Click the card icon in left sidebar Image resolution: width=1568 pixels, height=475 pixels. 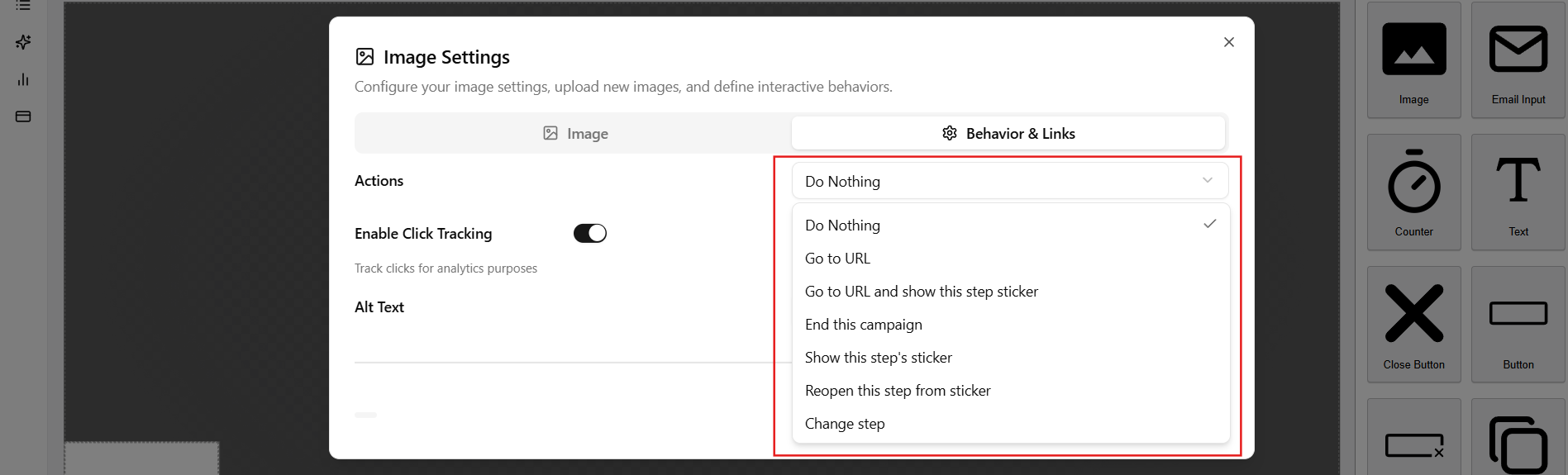[23, 116]
